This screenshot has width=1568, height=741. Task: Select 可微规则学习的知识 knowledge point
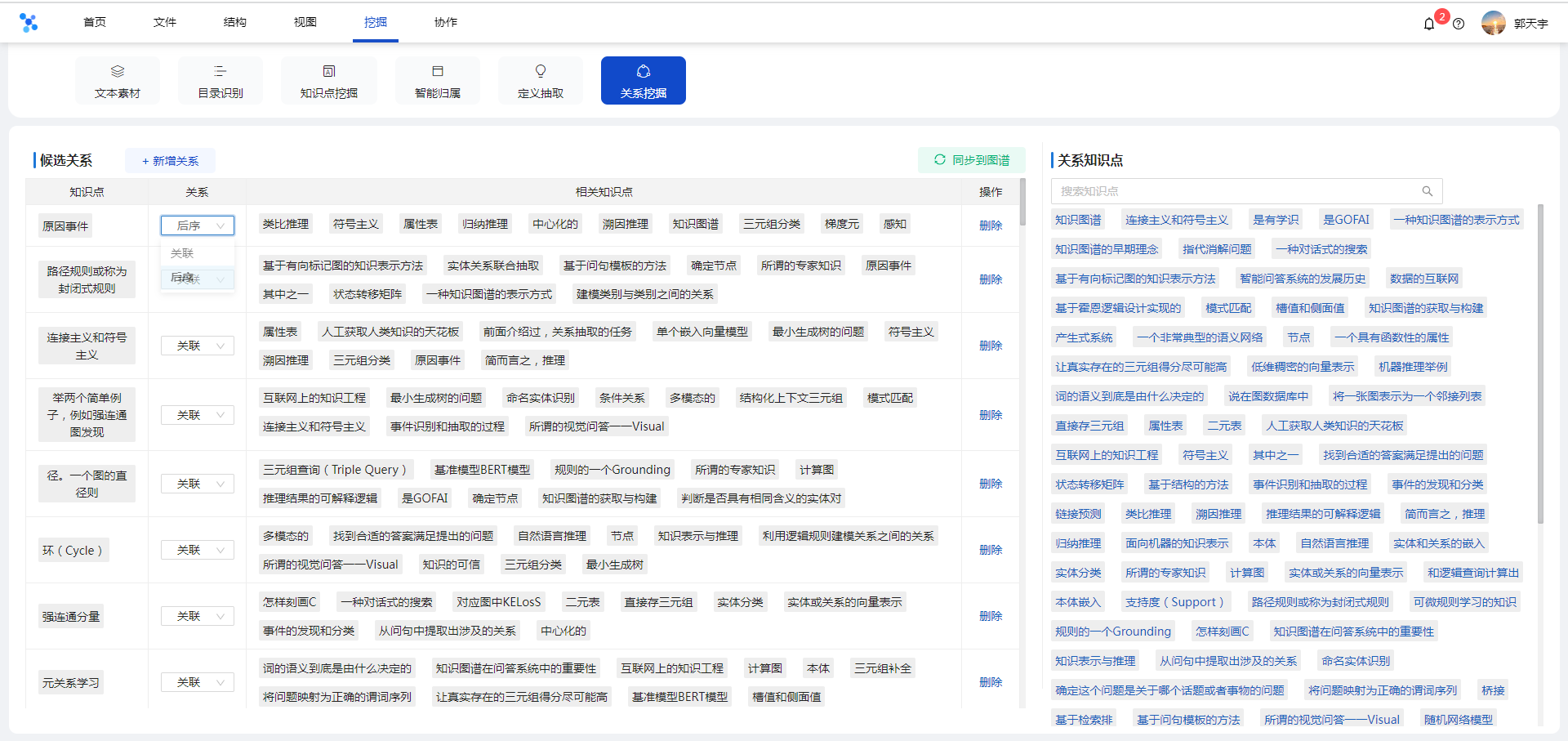click(1465, 602)
